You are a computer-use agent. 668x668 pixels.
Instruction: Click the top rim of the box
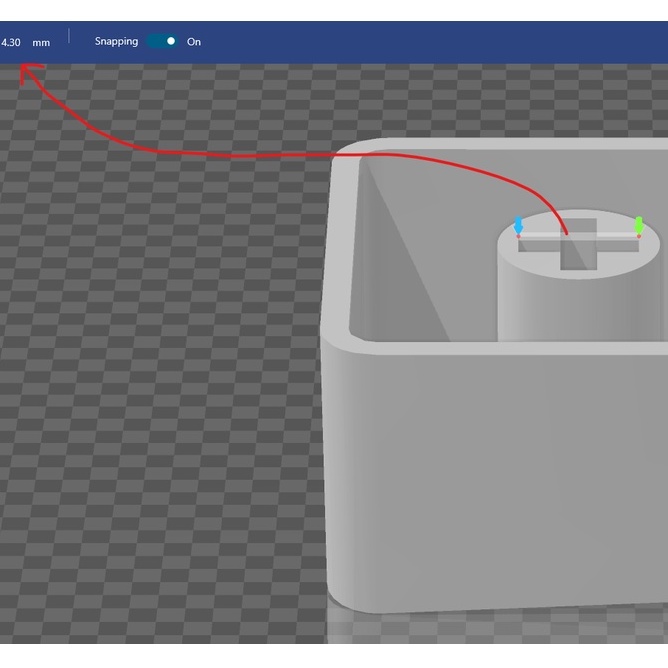click(500, 146)
